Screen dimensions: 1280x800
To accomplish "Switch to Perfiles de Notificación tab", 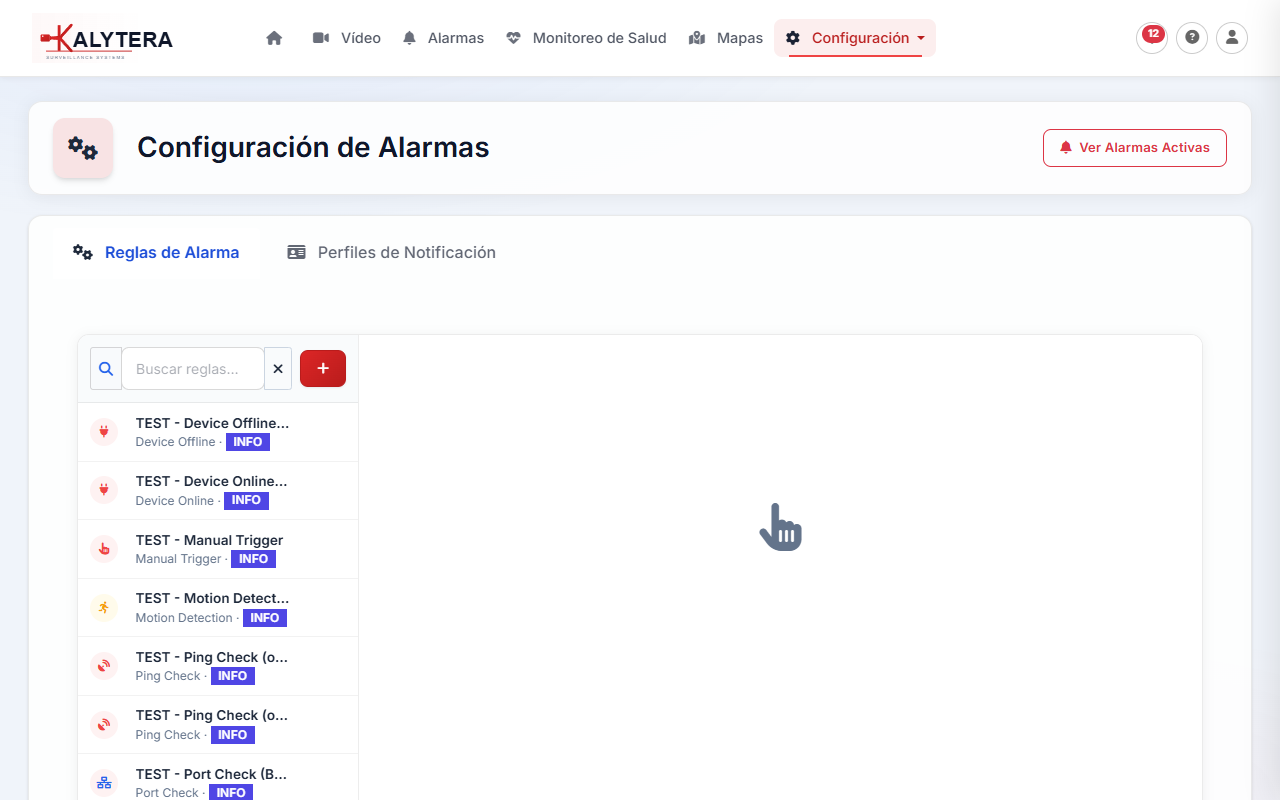I will point(391,253).
